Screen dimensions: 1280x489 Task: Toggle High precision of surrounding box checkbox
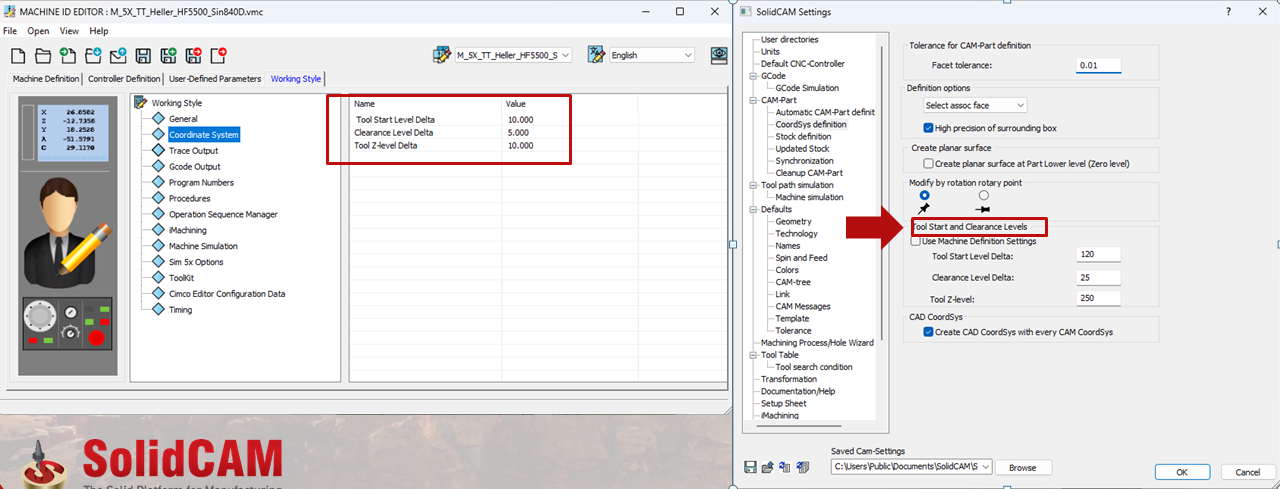(x=929, y=128)
